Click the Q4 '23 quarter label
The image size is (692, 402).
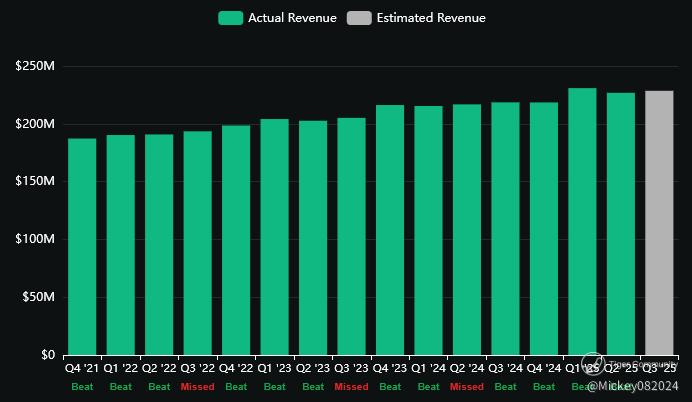click(x=390, y=368)
